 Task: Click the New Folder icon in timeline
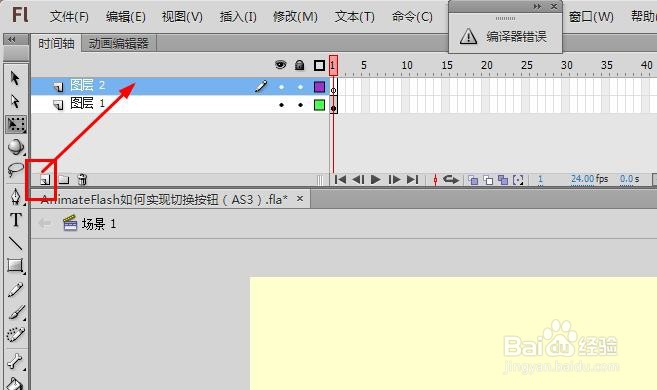coord(64,180)
